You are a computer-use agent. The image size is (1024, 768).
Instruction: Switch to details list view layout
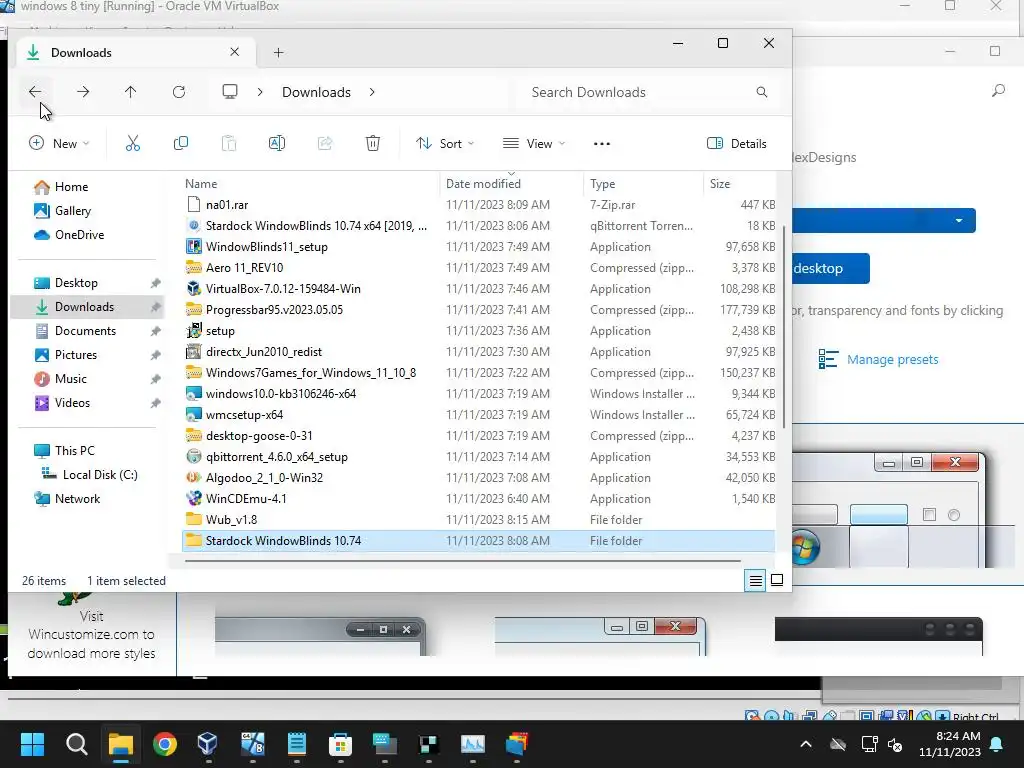point(756,580)
